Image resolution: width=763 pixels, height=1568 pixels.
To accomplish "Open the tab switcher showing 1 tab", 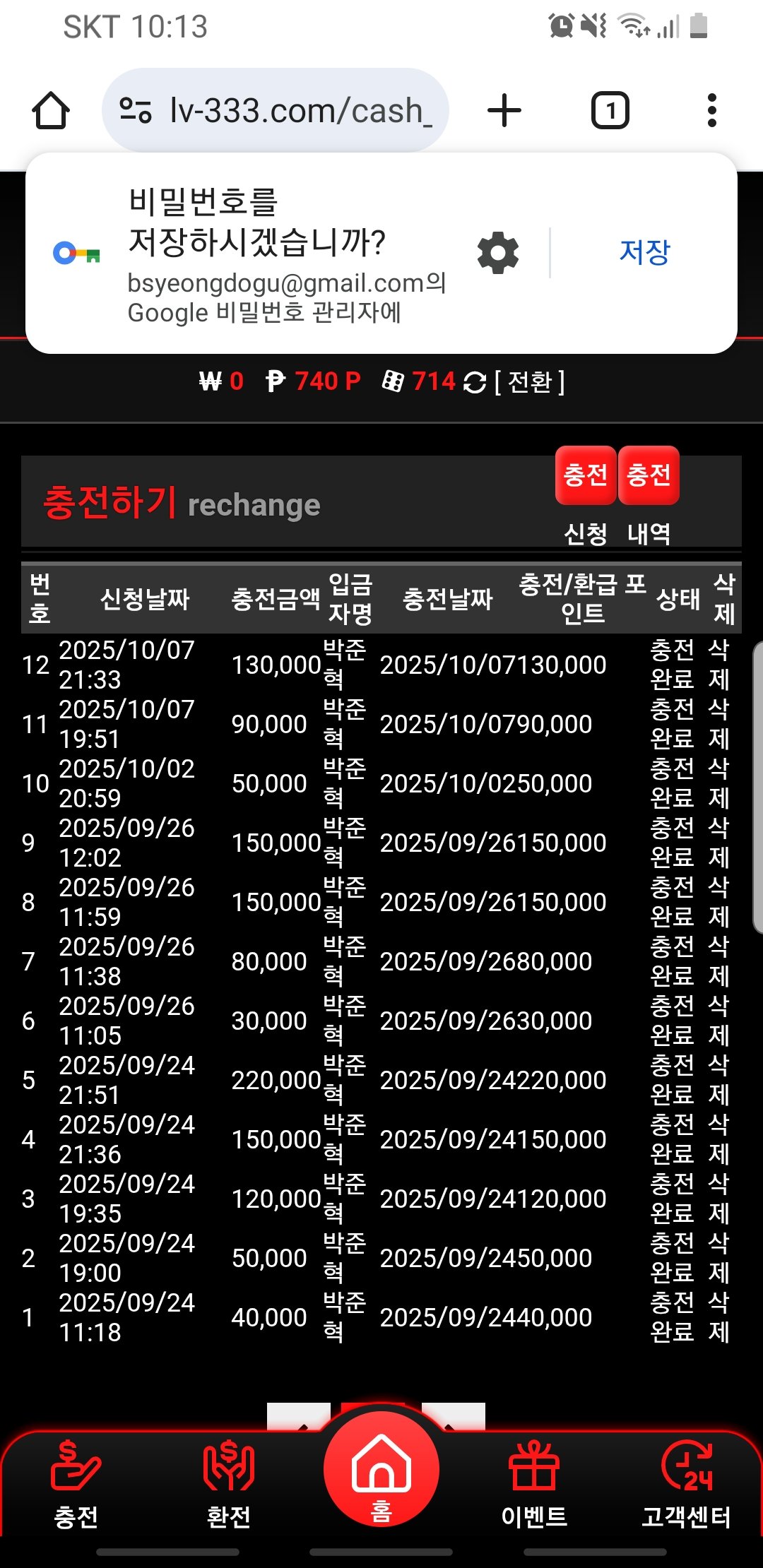I will tap(610, 111).
